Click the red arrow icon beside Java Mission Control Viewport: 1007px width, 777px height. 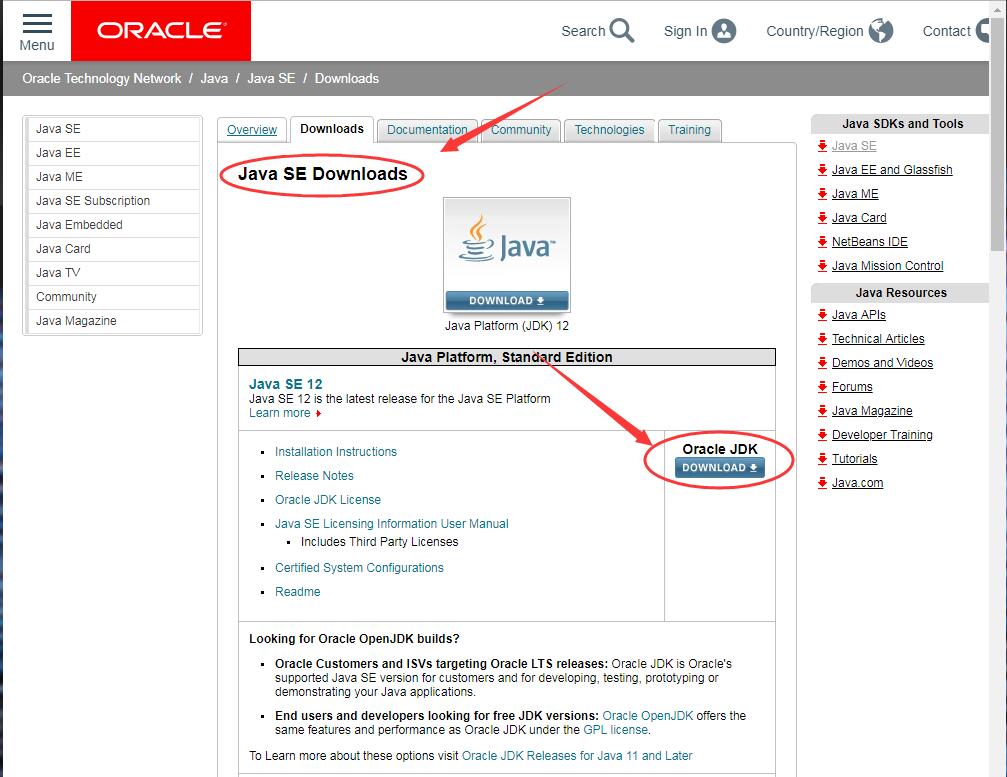(822, 265)
